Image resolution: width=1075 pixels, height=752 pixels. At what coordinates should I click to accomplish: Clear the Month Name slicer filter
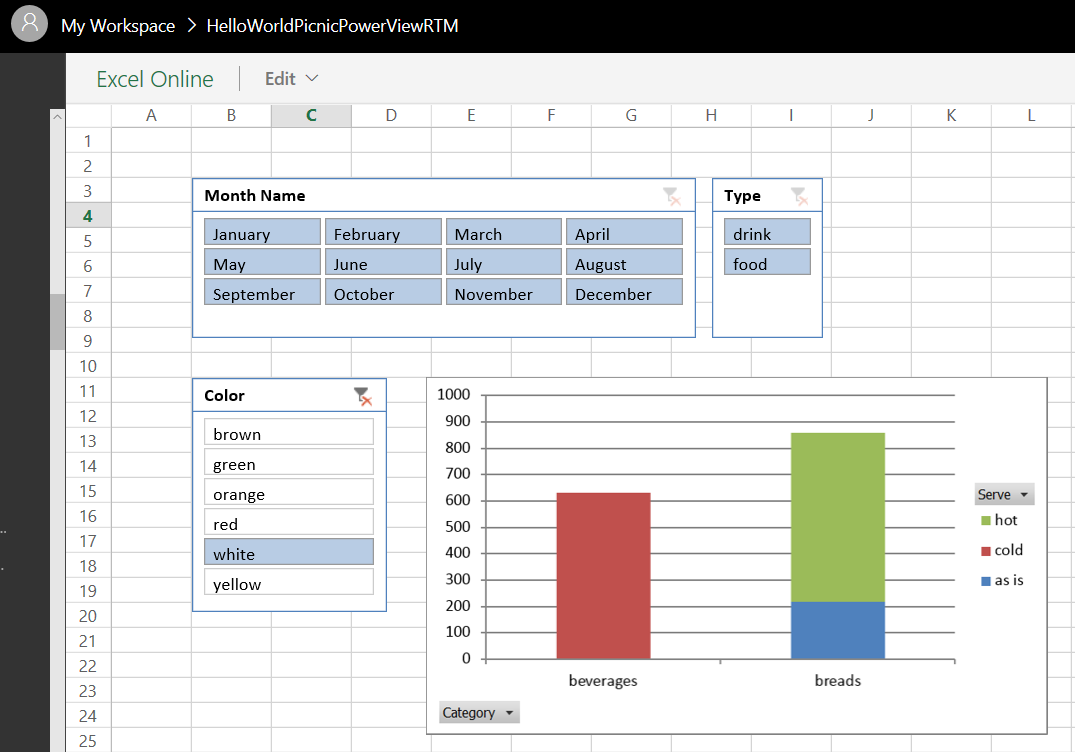point(672,197)
